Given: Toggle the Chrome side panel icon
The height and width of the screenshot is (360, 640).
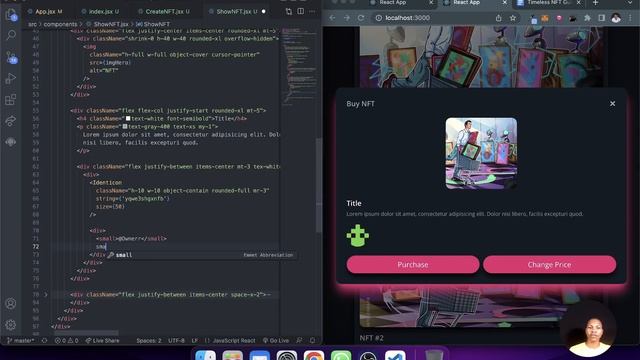Looking at the screenshot, I should (x=602, y=18).
